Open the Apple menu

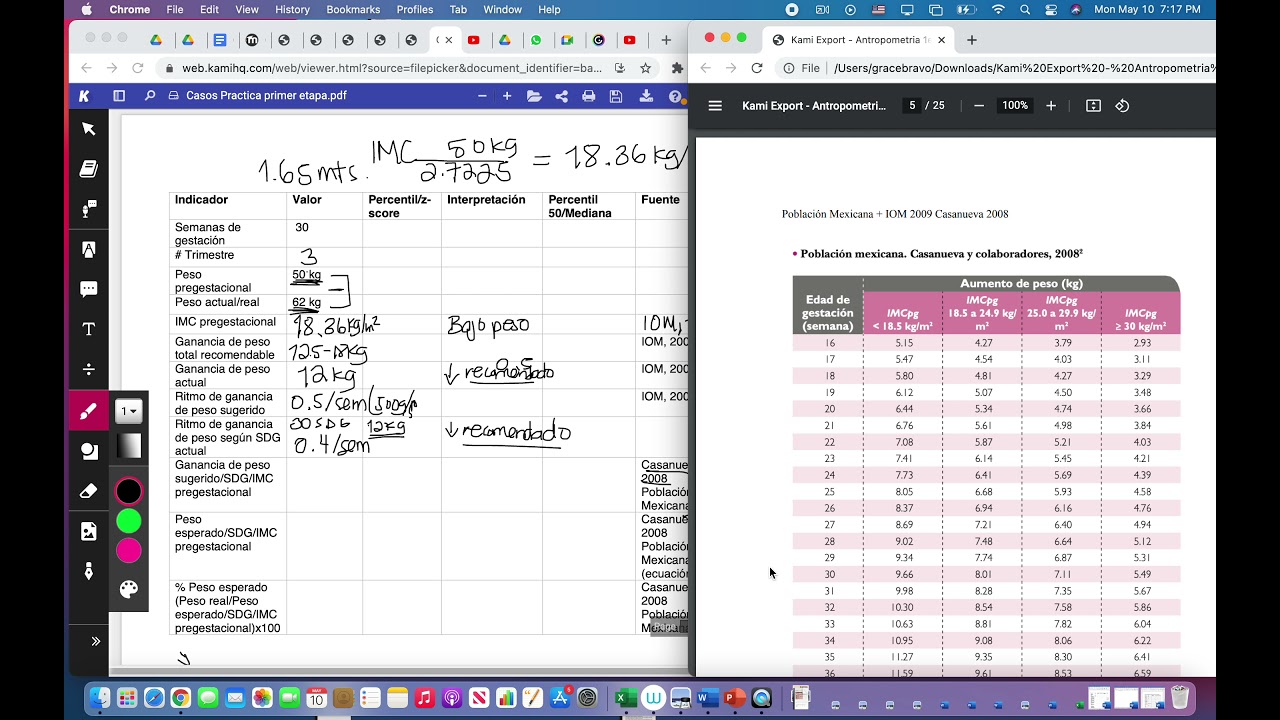[x=86, y=9]
